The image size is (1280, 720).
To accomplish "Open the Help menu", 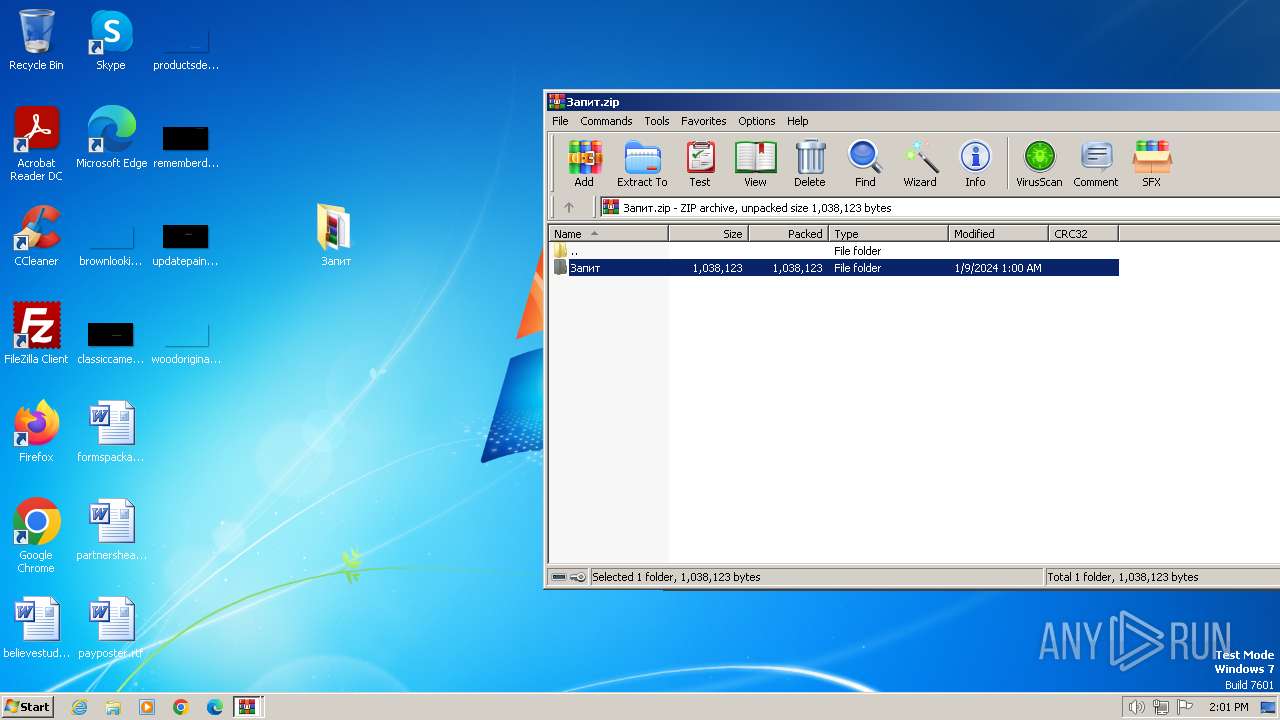I will (x=798, y=121).
